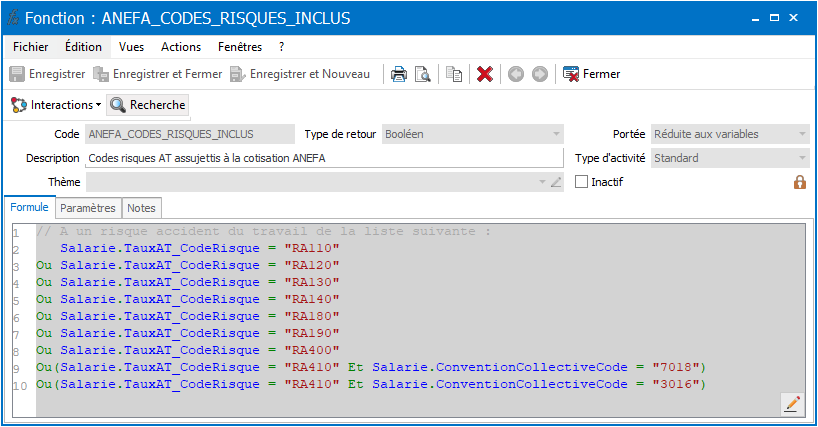Click "RA400" value in formula
Viewport: 818px width, 427px height.
(312, 350)
